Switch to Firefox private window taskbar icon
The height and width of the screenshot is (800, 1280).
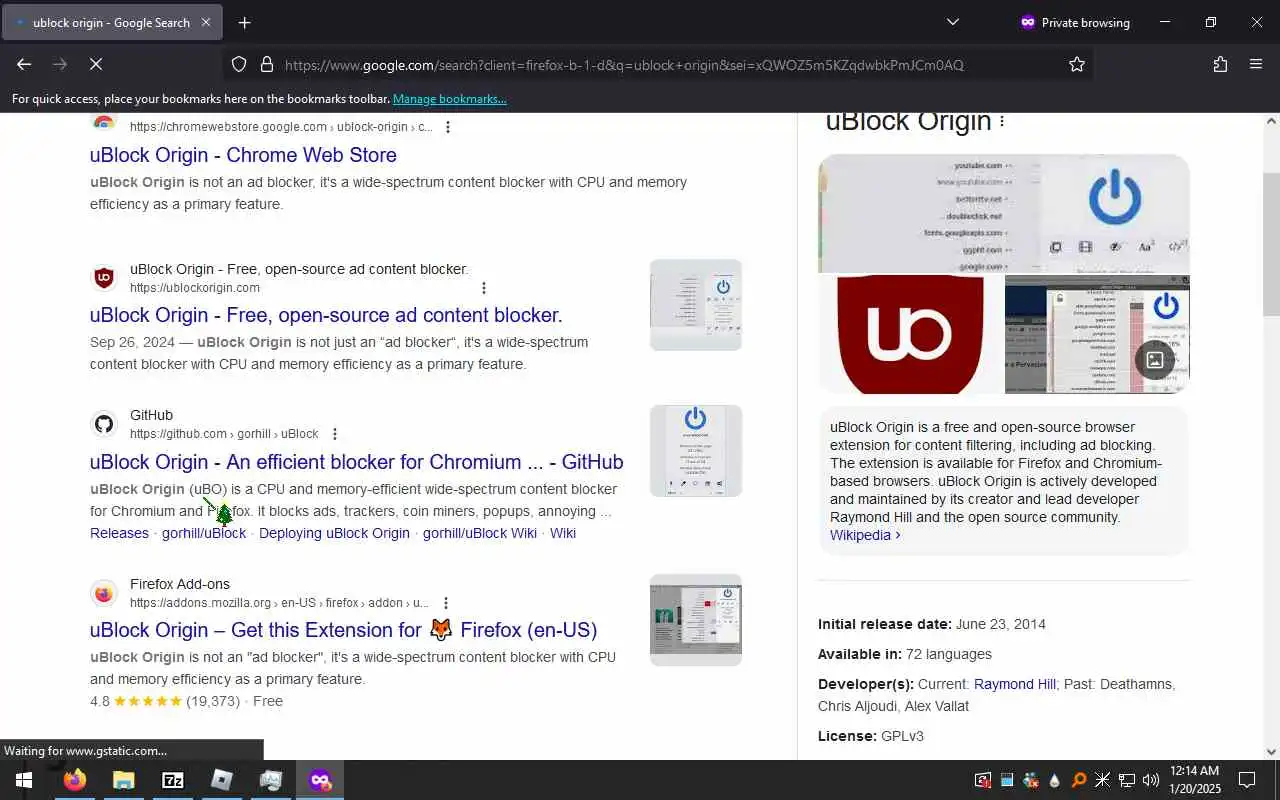coord(320,780)
